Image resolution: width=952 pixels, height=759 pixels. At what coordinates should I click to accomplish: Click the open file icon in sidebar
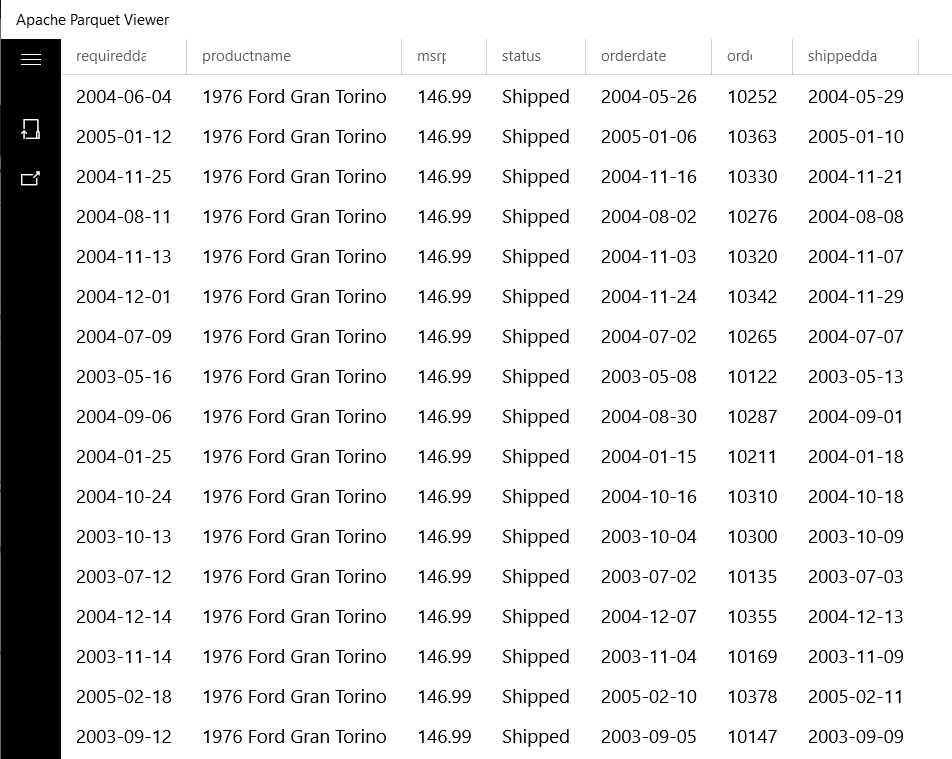coord(31,129)
